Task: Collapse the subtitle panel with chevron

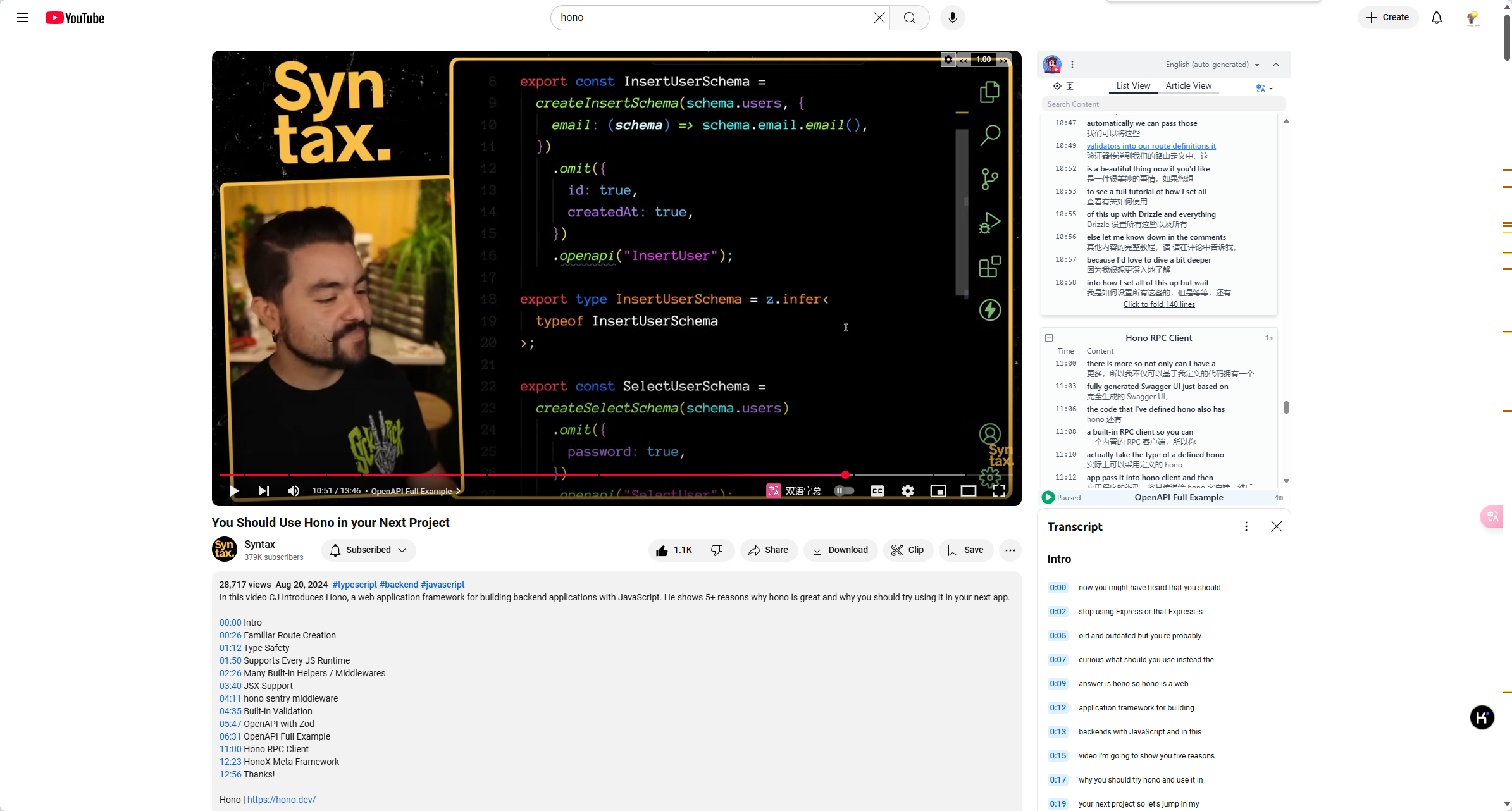Action: click(1276, 65)
